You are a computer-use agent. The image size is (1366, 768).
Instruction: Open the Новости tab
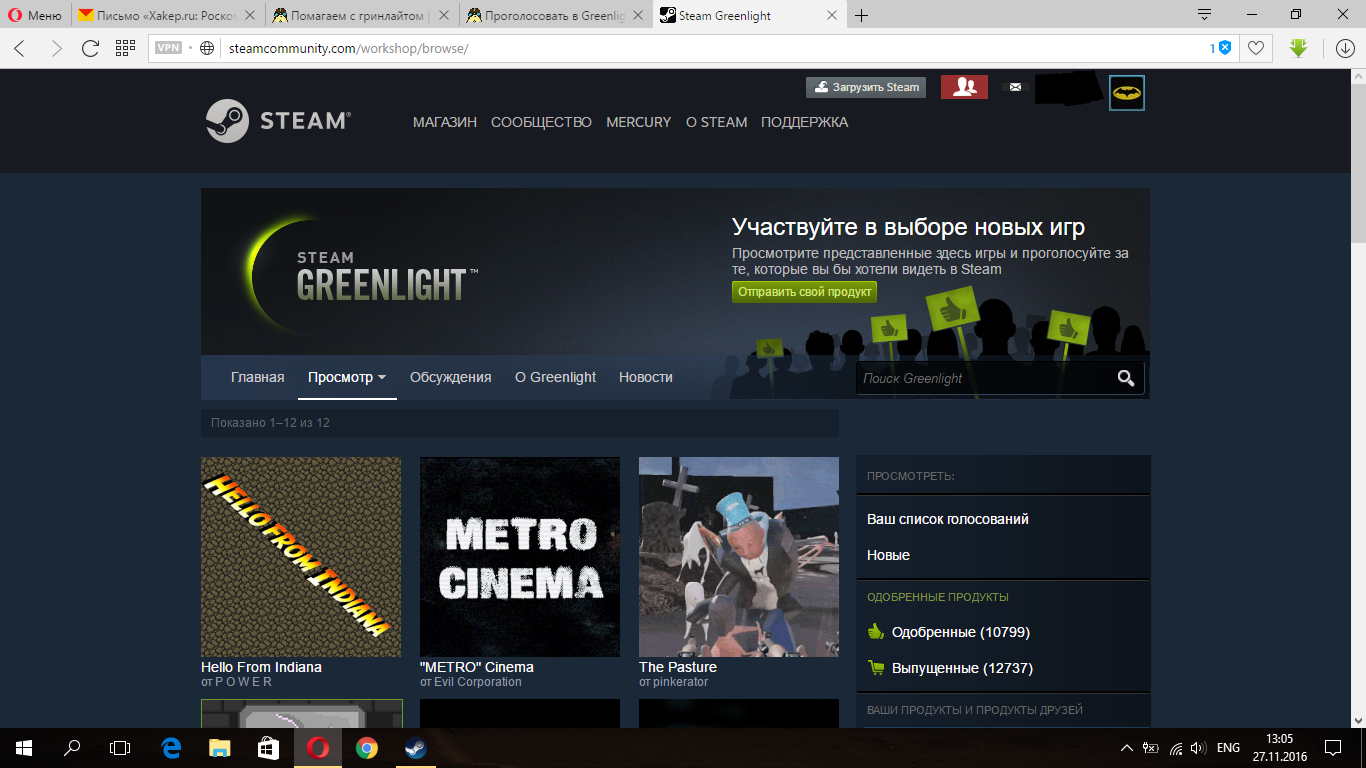pyautogui.click(x=645, y=377)
